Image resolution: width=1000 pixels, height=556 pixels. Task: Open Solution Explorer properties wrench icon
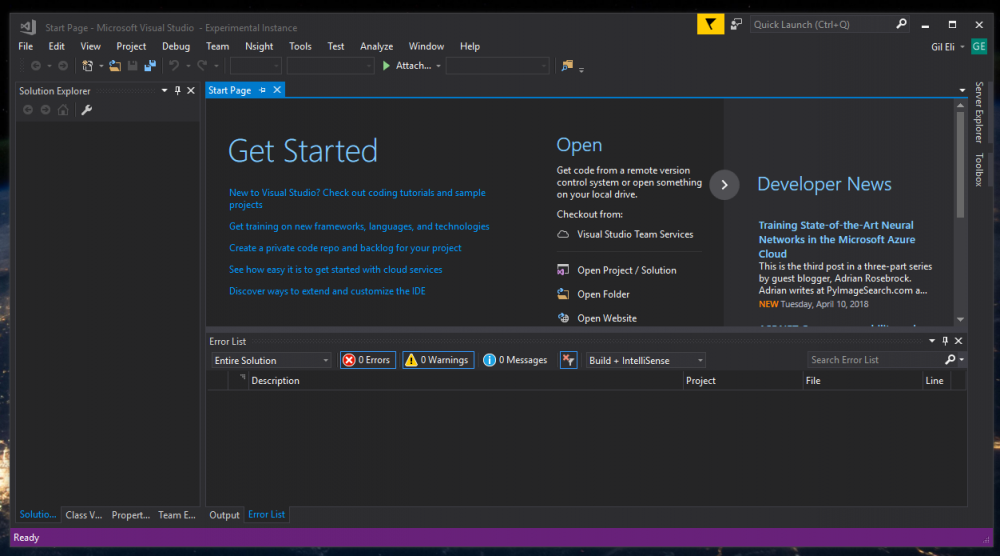(87, 110)
